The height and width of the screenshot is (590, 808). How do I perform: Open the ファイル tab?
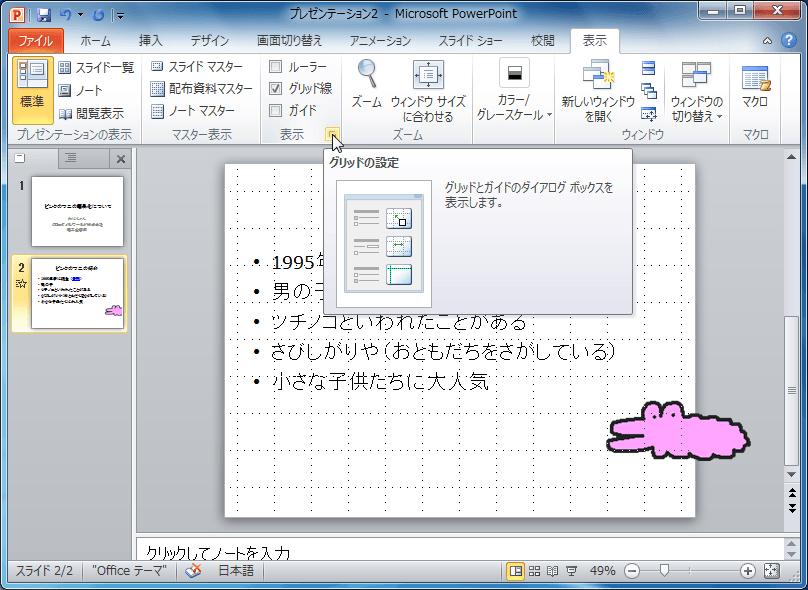36,41
